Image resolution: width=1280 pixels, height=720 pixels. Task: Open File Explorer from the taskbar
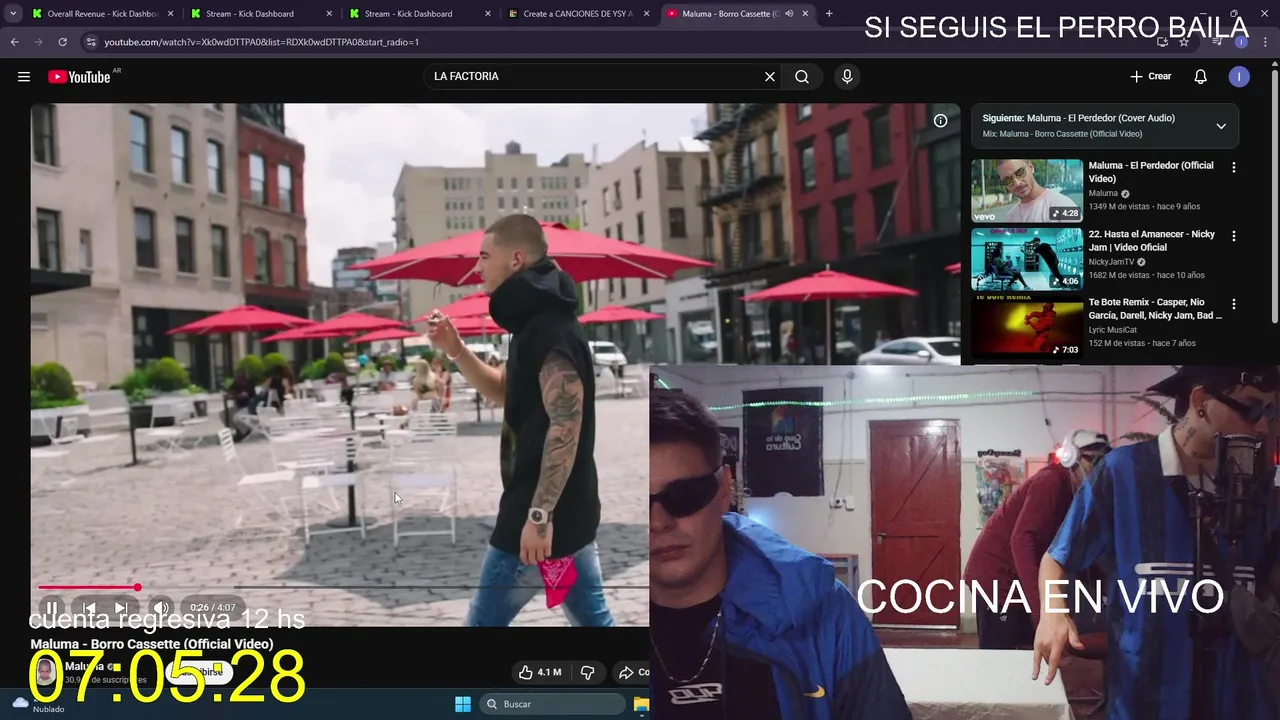point(641,704)
